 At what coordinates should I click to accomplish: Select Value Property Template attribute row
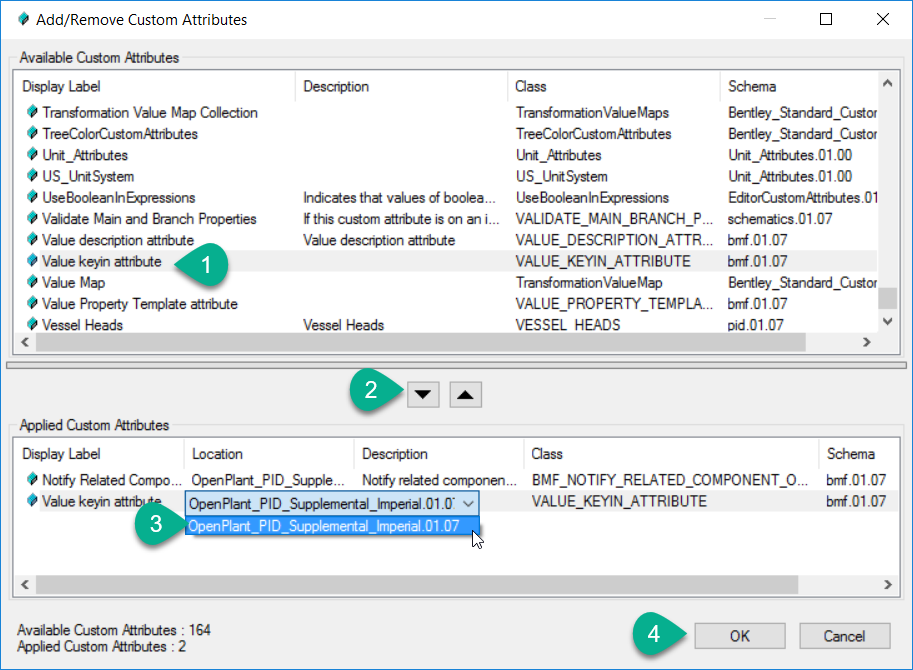pyautogui.click(x=139, y=304)
